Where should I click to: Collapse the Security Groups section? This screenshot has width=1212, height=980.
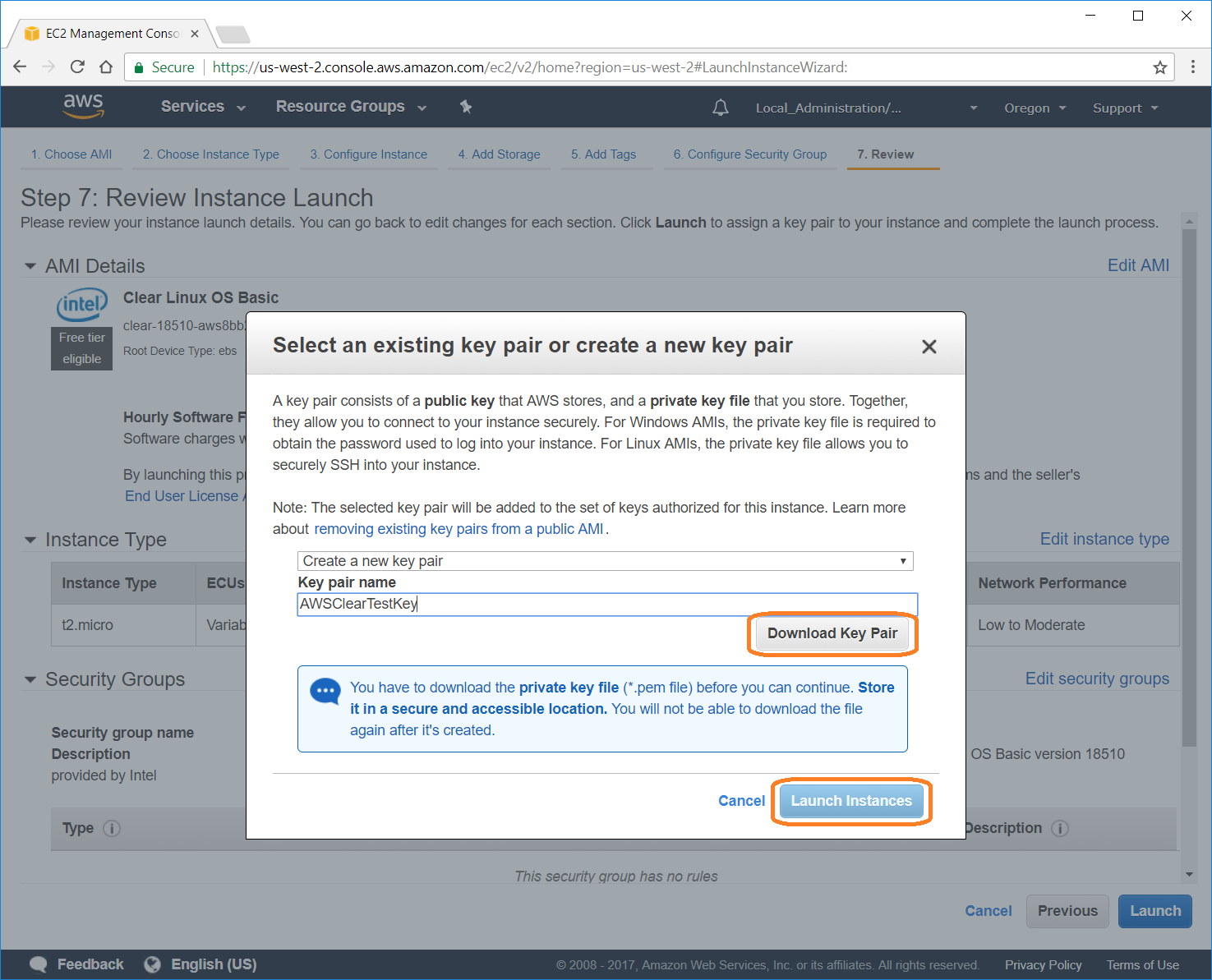(x=30, y=679)
